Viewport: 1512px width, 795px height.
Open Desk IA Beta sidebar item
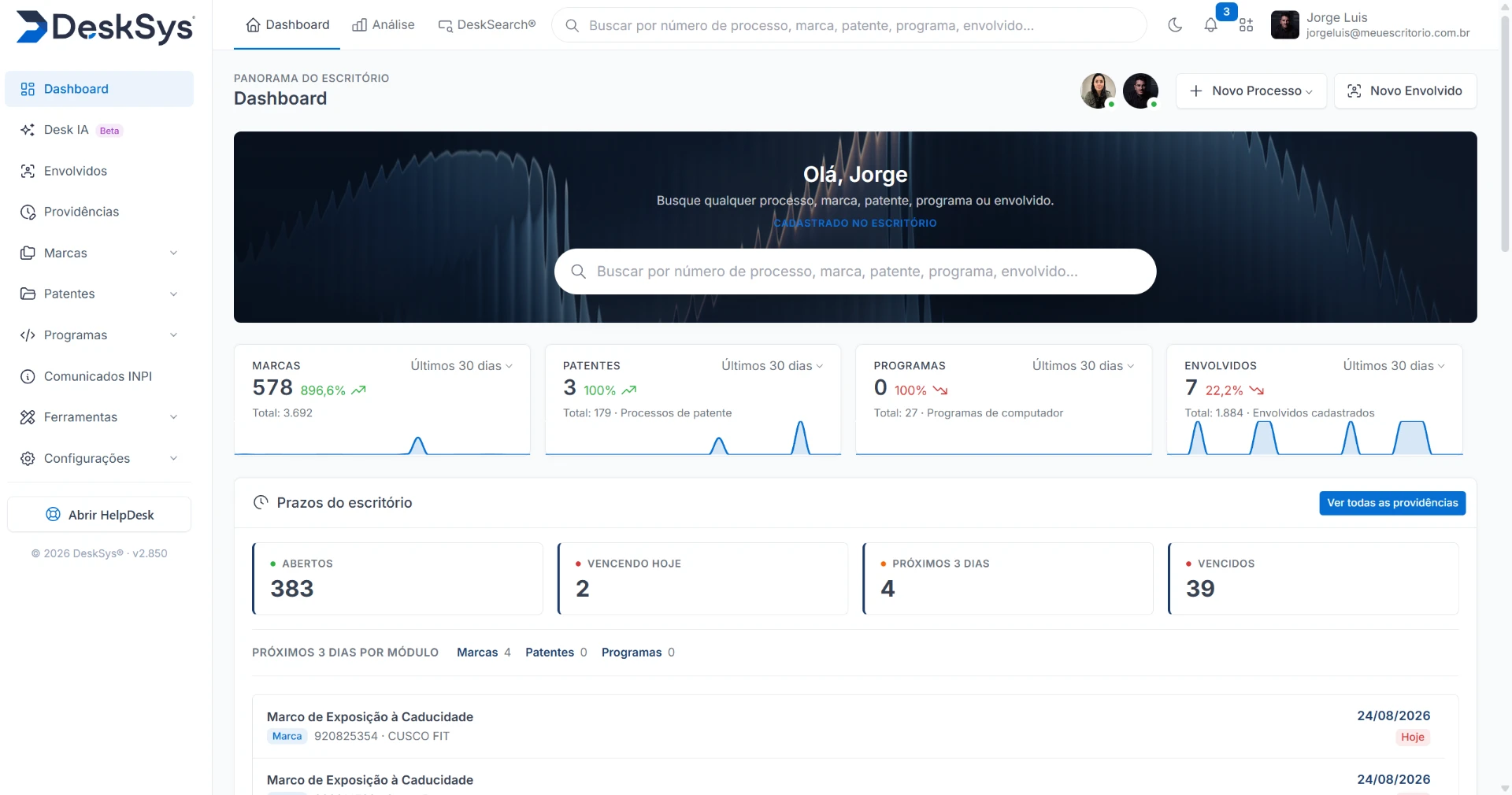99,130
